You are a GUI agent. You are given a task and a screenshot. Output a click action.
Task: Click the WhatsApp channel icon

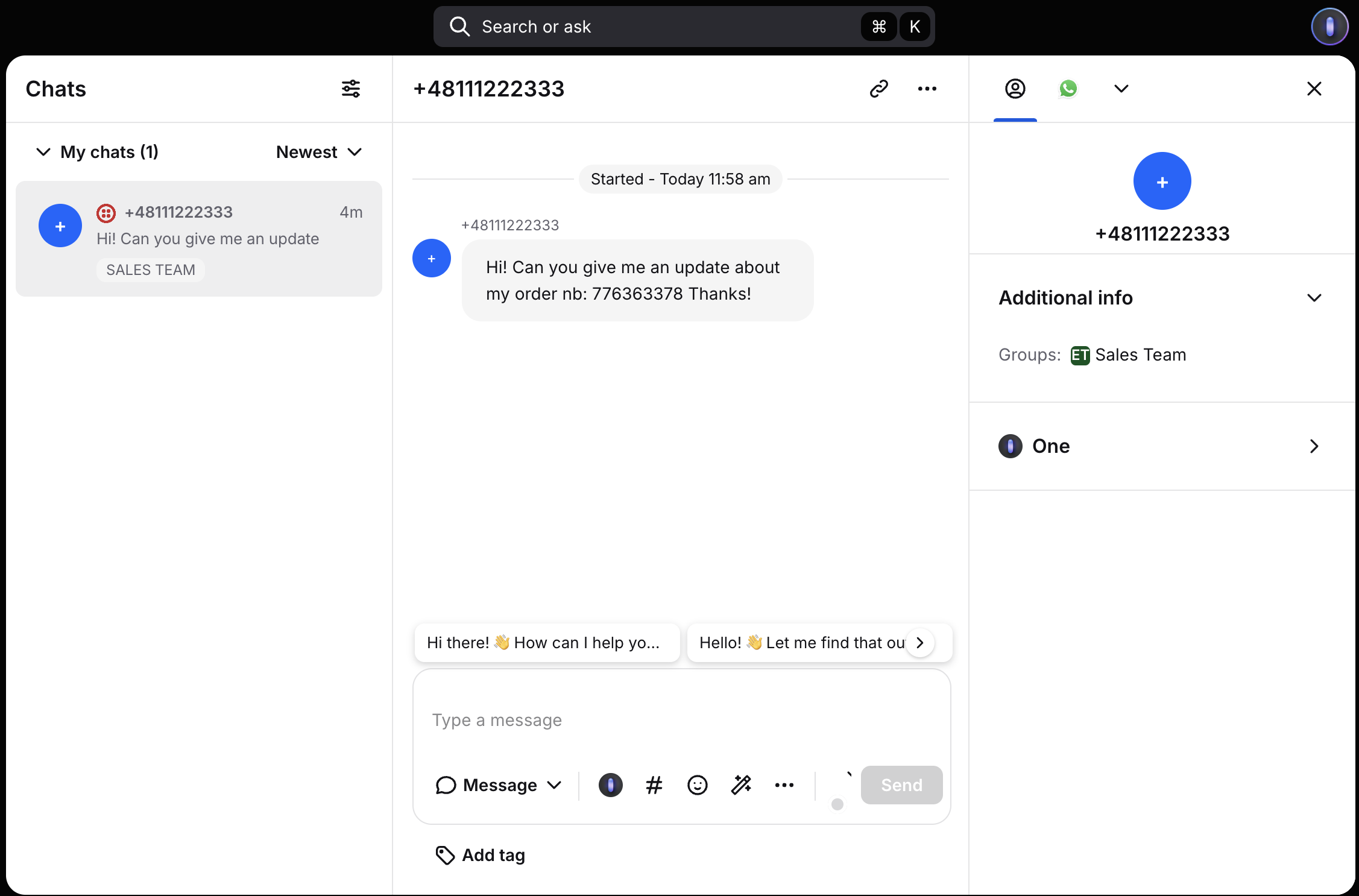coord(1068,87)
